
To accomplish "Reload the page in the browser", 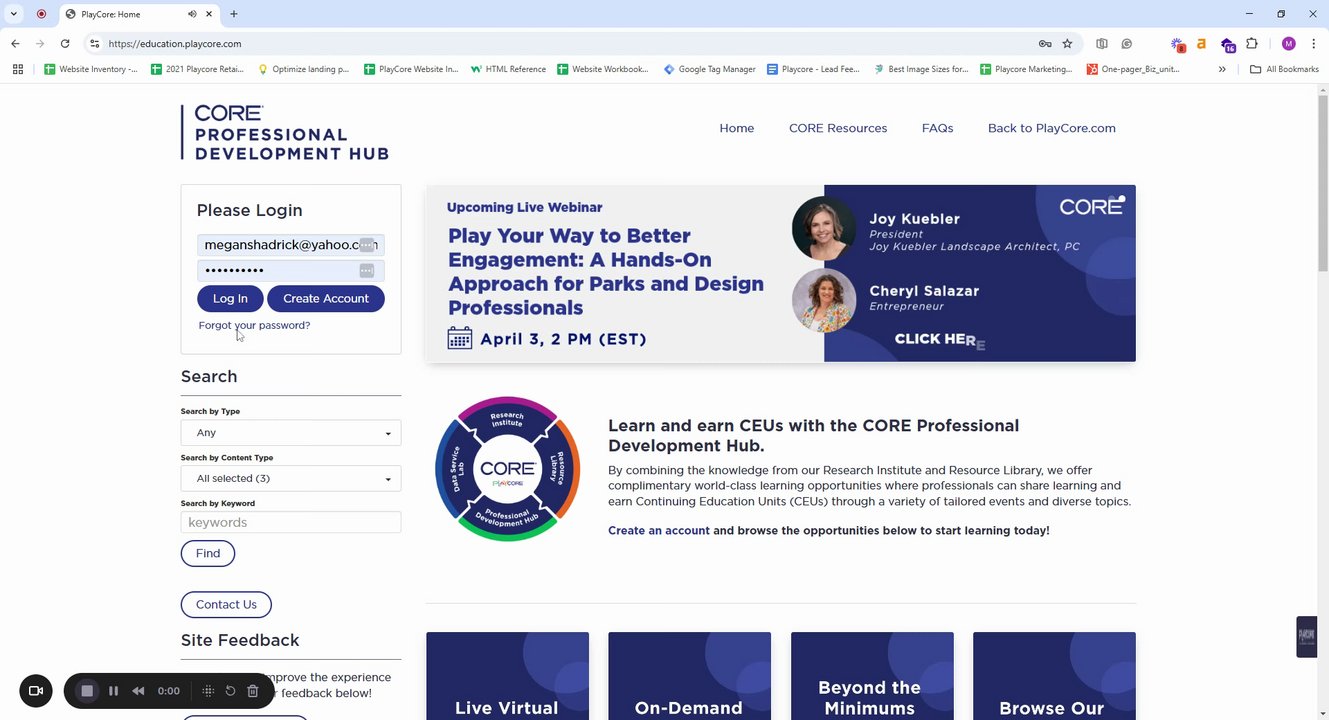I will pyautogui.click(x=65, y=44).
